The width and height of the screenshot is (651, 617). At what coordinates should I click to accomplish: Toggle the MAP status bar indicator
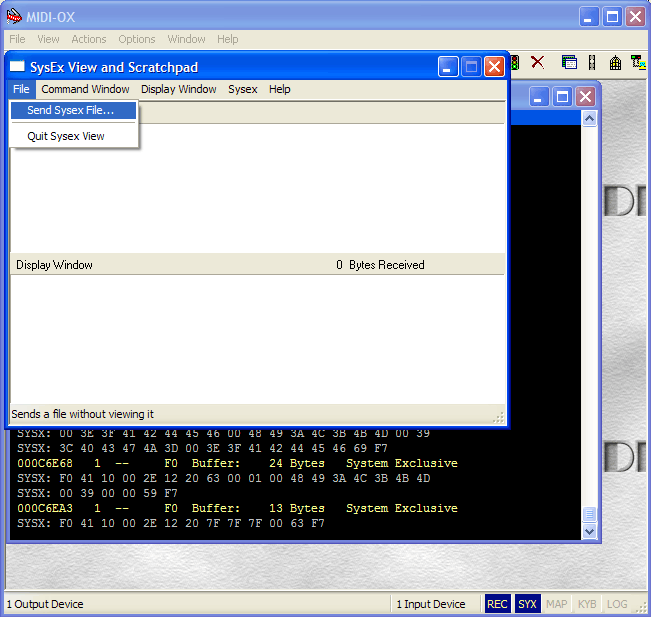(x=556, y=604)
